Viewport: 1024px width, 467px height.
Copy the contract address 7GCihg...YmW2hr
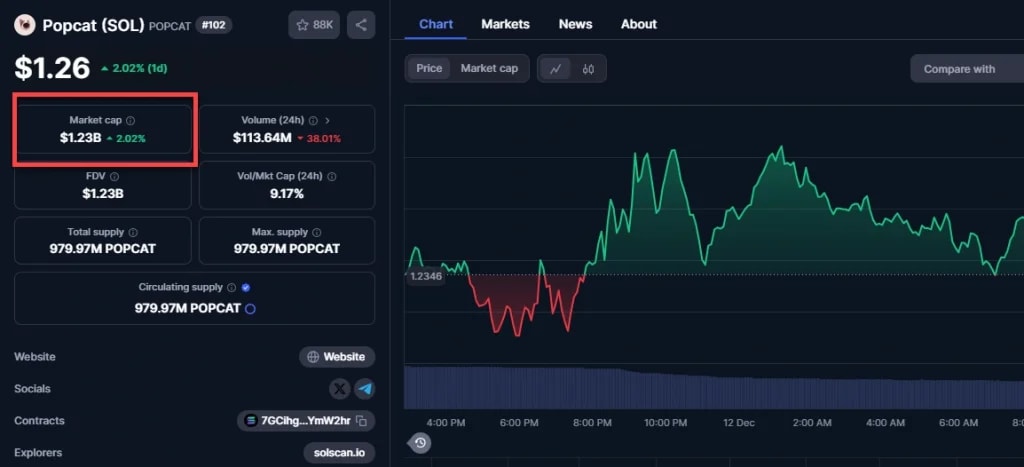[362, 421]
